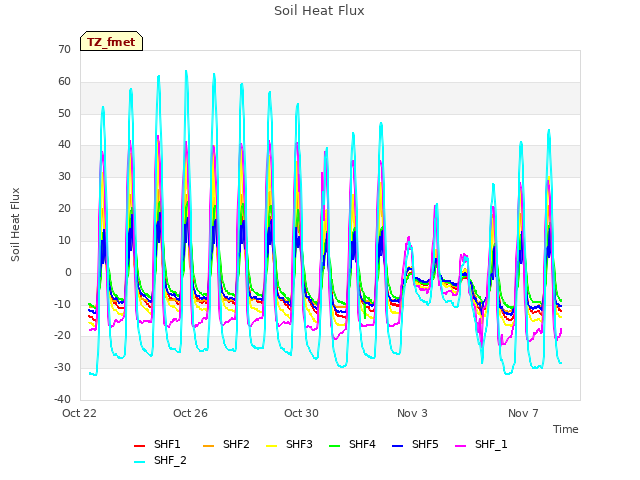Click the Time x-axis label
Screen dimensions: 640x480
coord(566,429)
